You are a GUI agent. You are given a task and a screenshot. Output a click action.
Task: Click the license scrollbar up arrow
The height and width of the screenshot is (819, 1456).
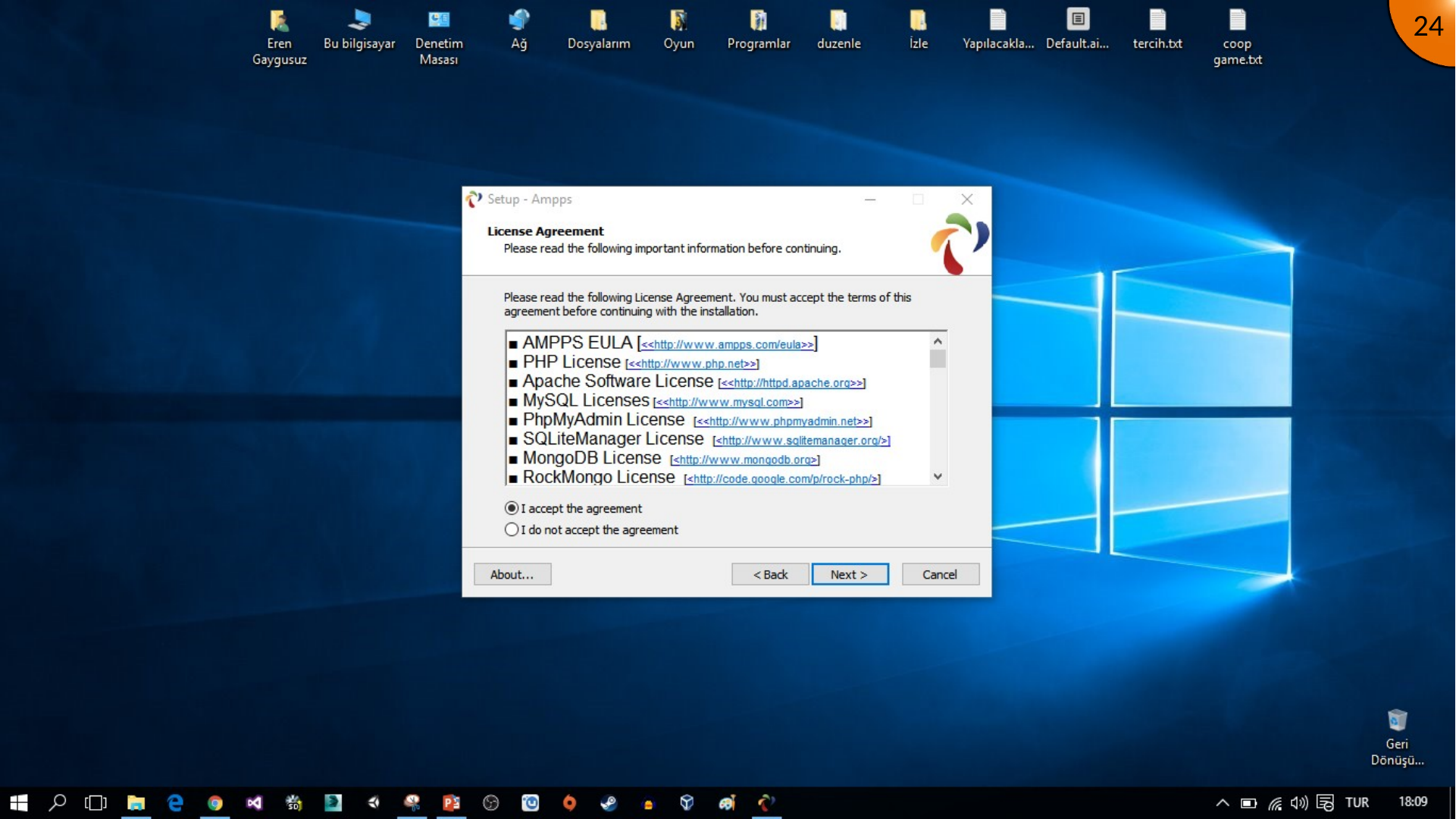click(938, 341)
